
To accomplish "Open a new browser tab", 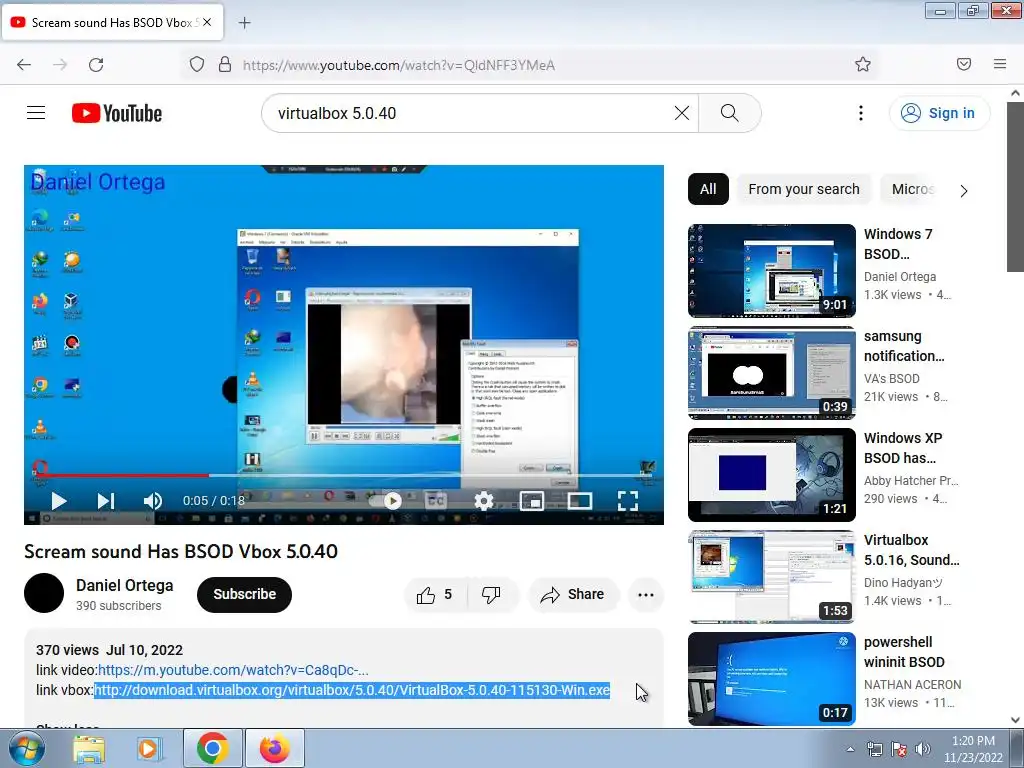I will tap(244, 23).
